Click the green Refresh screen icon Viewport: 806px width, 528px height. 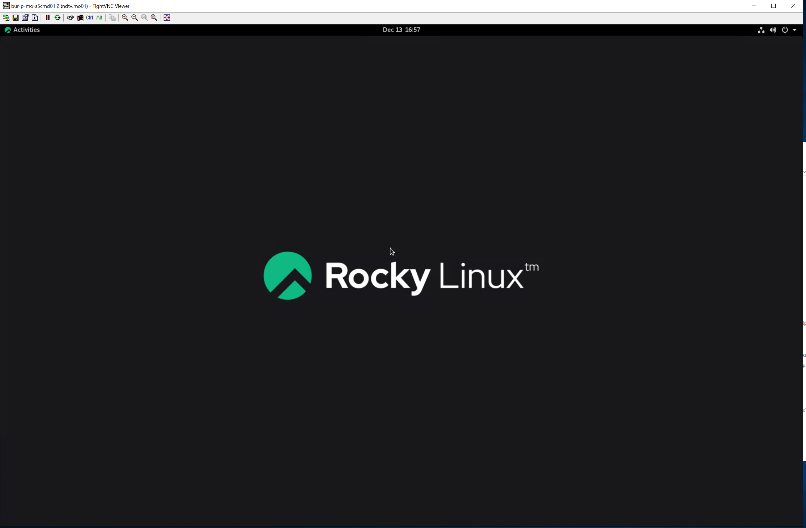pyautogui.click(x=58, y=17)
